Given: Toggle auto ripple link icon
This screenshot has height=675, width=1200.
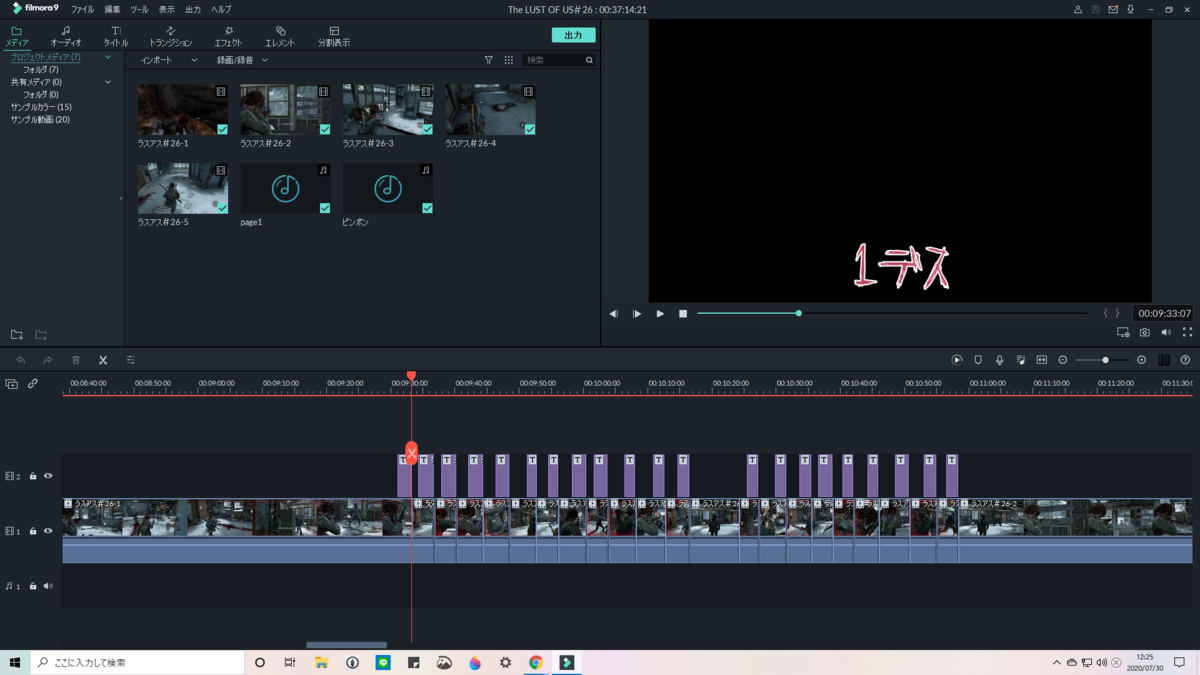Looking at the screenshot, I should point(33,384).
